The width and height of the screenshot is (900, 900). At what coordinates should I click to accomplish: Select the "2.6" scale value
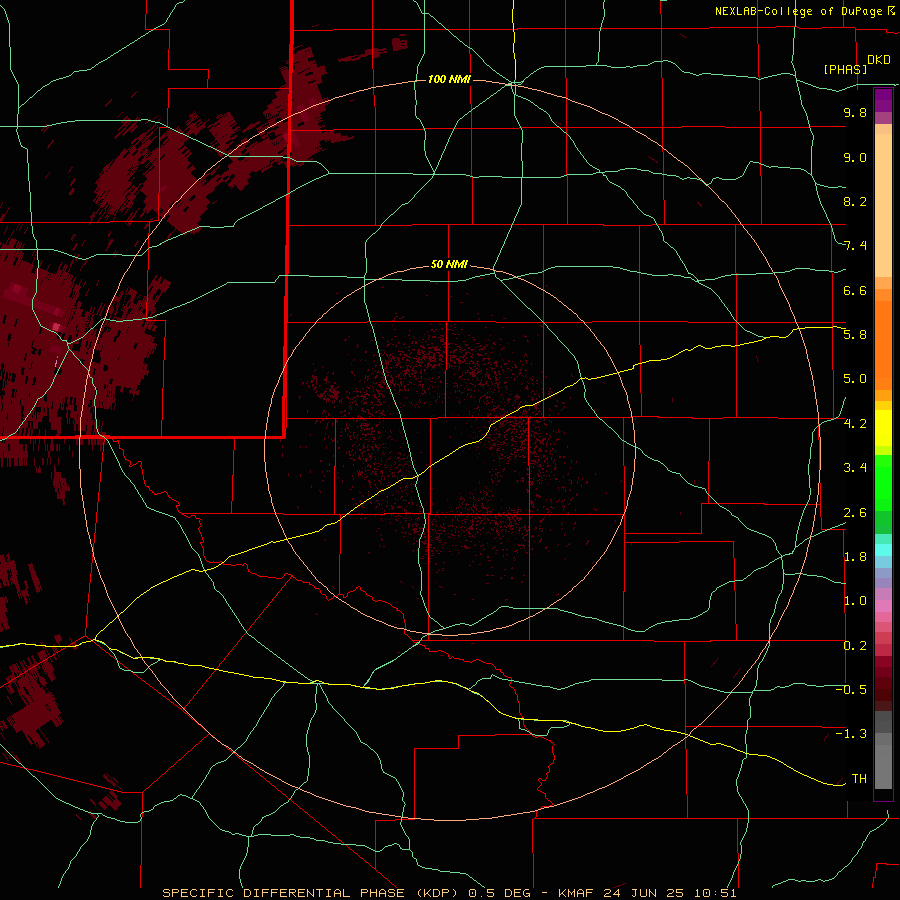tap(855, 513)
